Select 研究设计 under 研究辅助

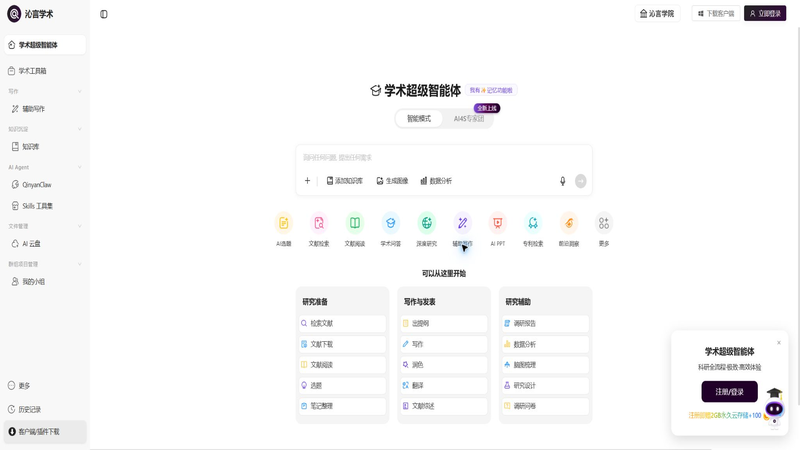click(545, 386)
